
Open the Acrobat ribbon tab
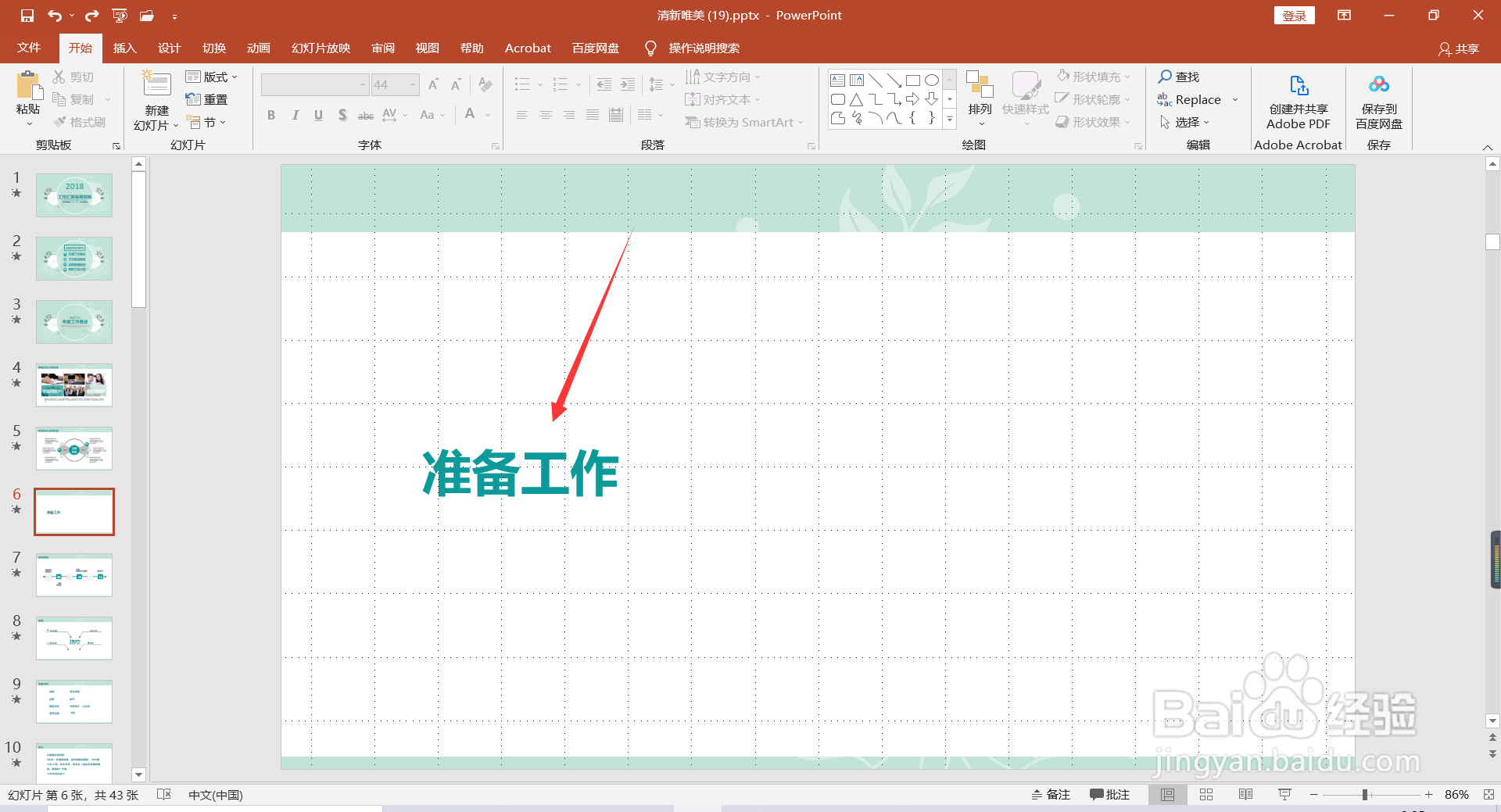click(x=528, y=48)
